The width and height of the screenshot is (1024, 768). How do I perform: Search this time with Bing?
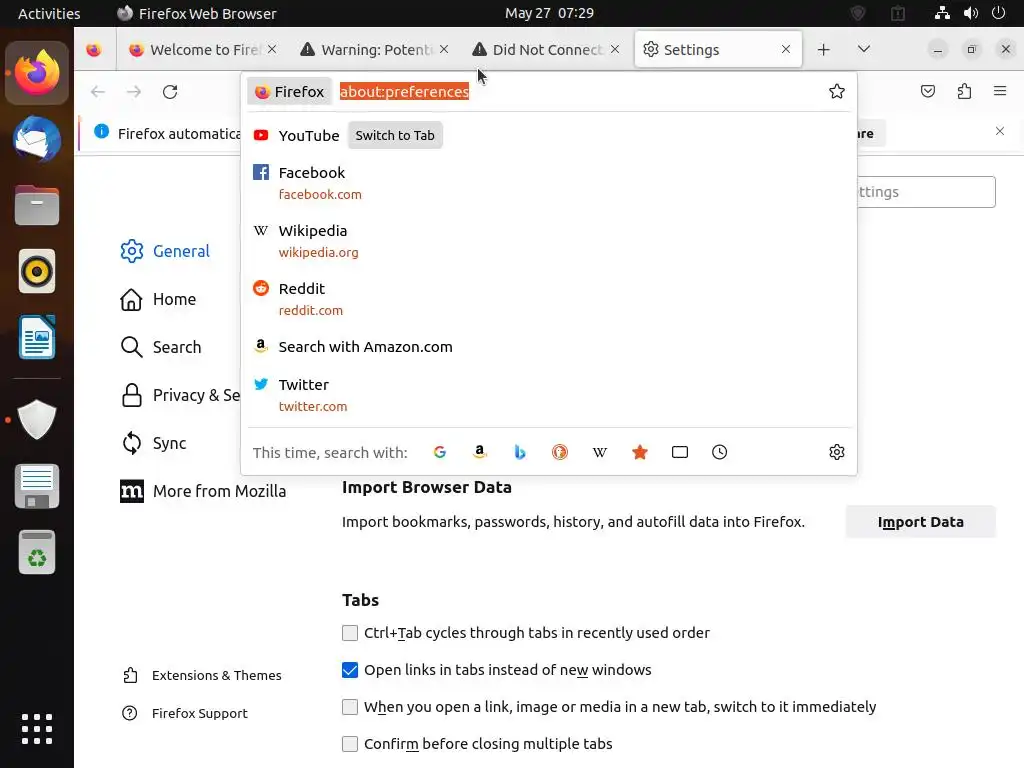tap(520, 452)
